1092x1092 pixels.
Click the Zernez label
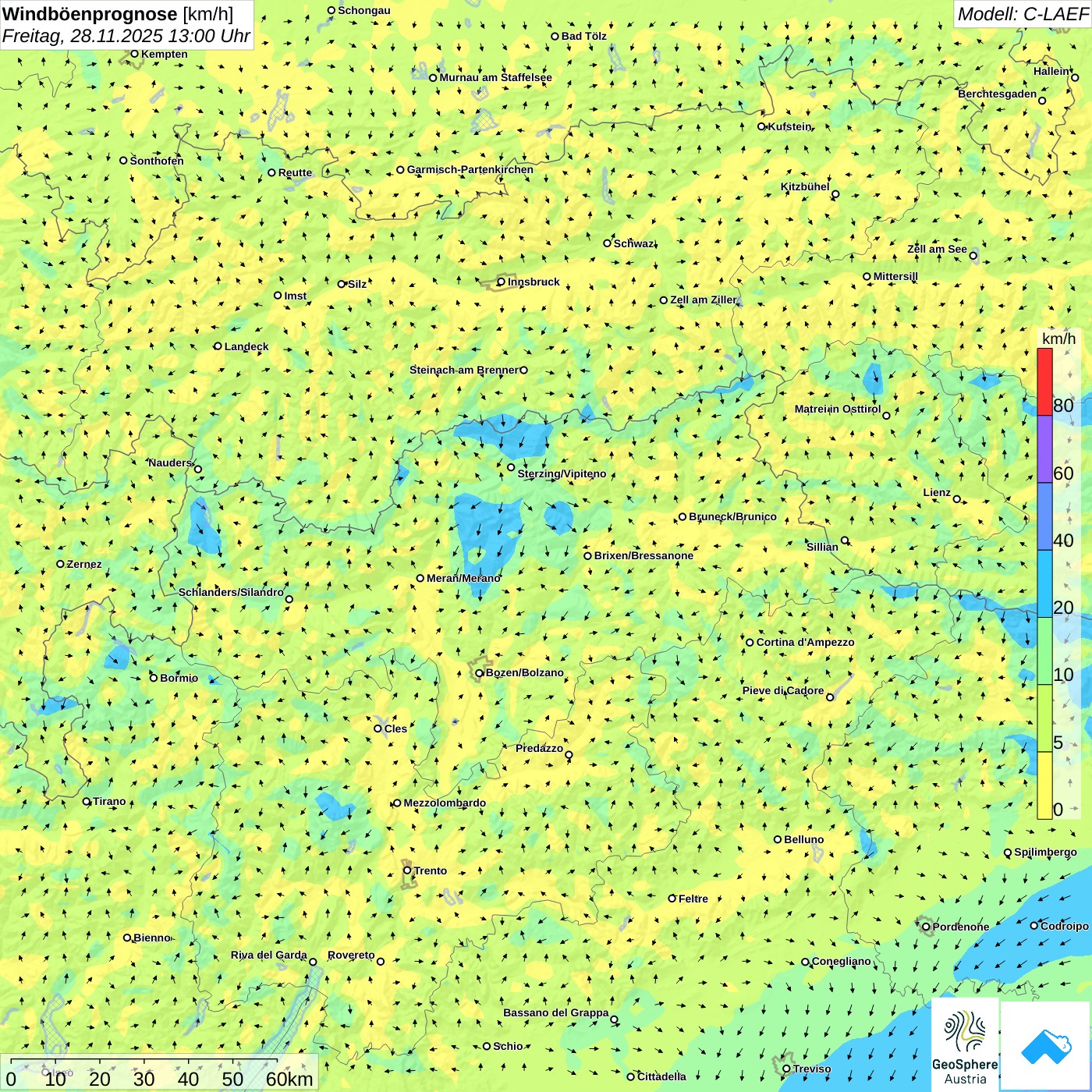point(84,564)
